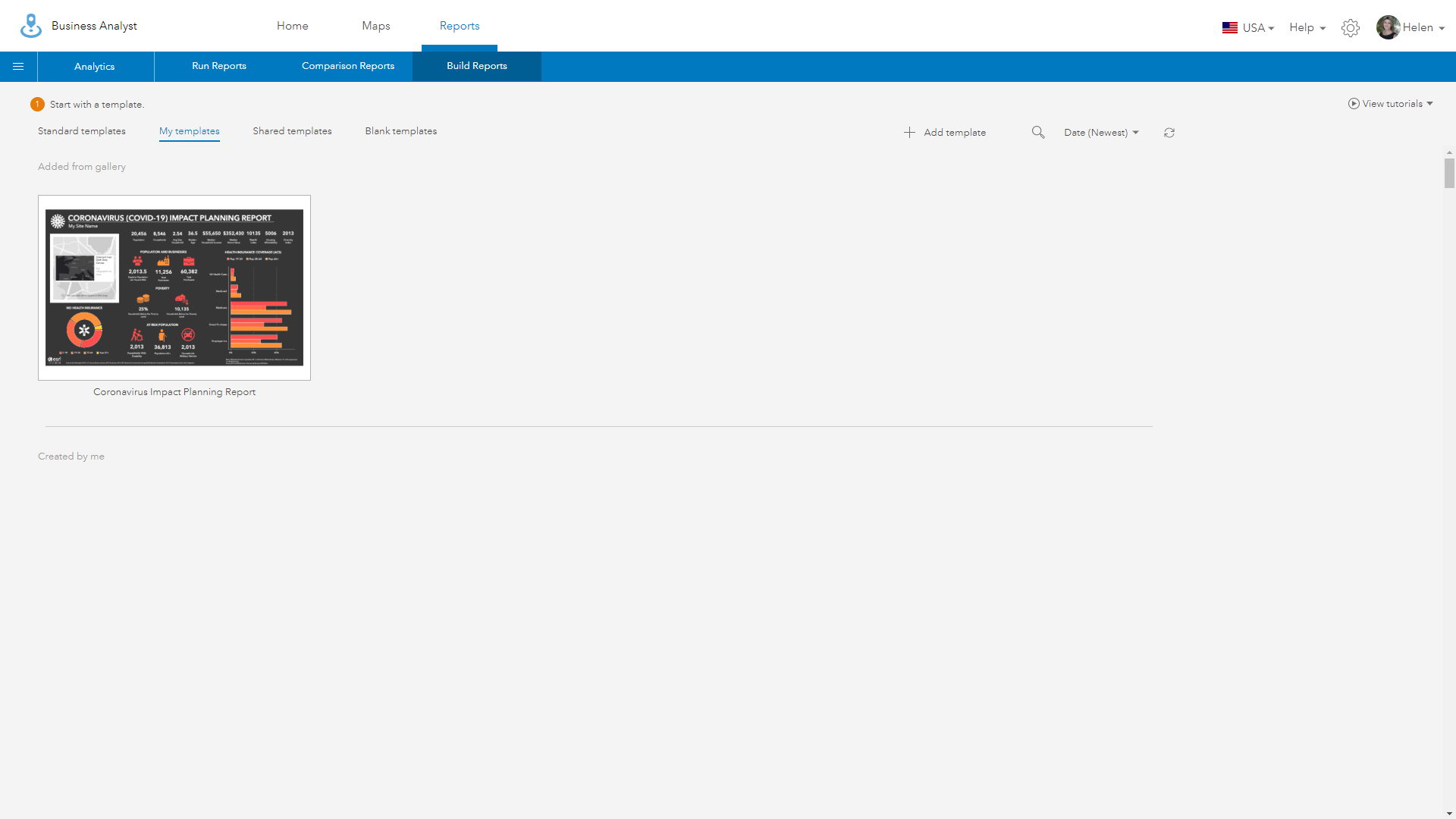The height and width of the screenshot is (819, 1456).
Task: Switch to the Standard templates tab
Action: point(82,131)
